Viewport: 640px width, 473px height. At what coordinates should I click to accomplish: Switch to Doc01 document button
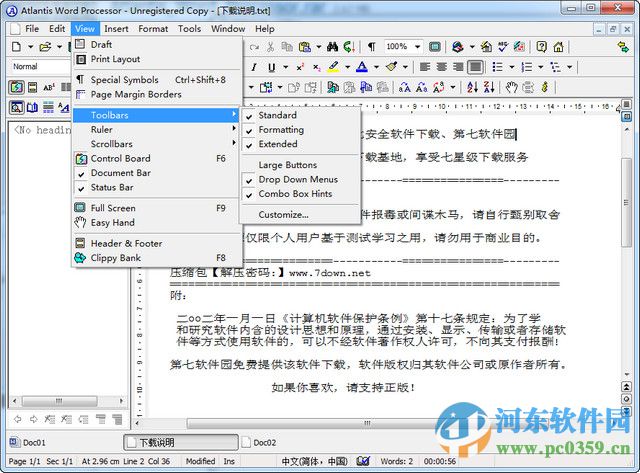pyautogui.click(x=28, y=443)
